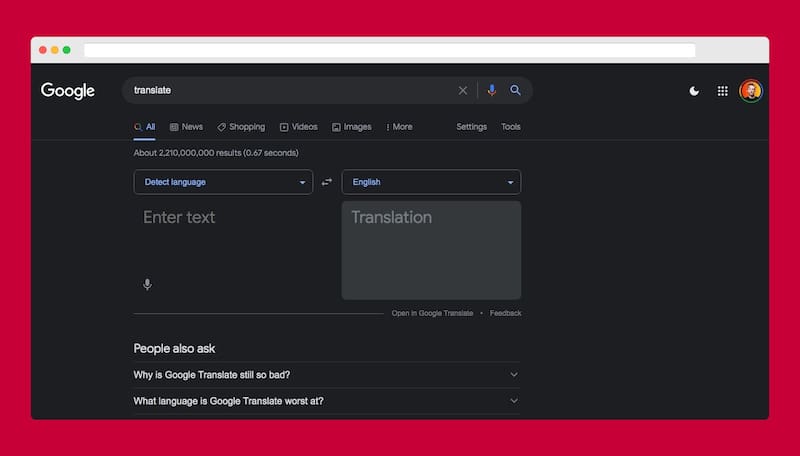Toggle dark mode moon icon
The width and height of the screenshot is (800, 456).
click(x=694, y=91)
